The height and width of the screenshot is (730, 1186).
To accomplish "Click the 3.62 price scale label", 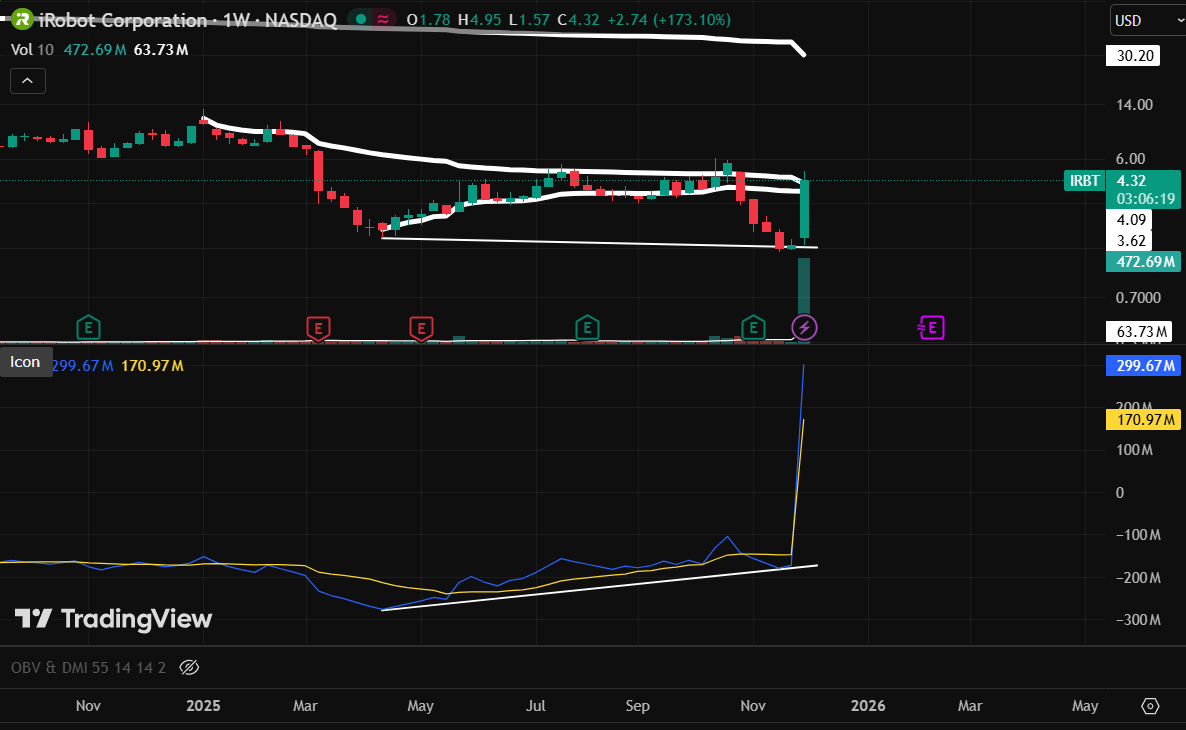I will pos(1130,241).
